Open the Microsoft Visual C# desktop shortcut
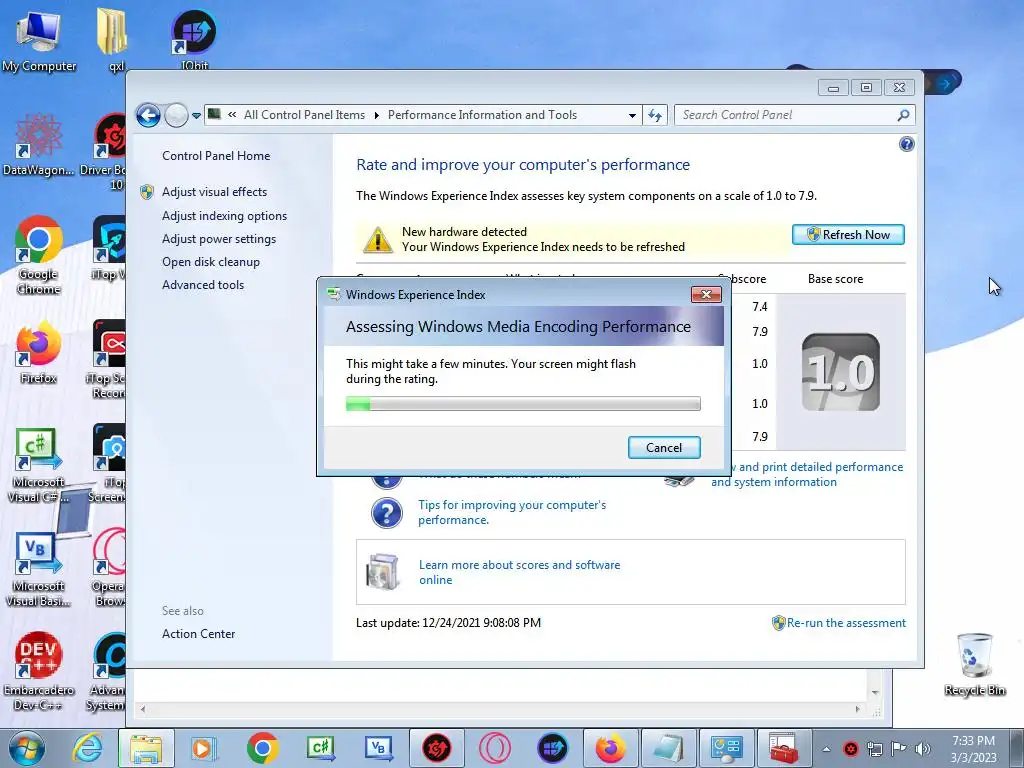The width and height of the screenshot is (1024, 768). point(39,465)
